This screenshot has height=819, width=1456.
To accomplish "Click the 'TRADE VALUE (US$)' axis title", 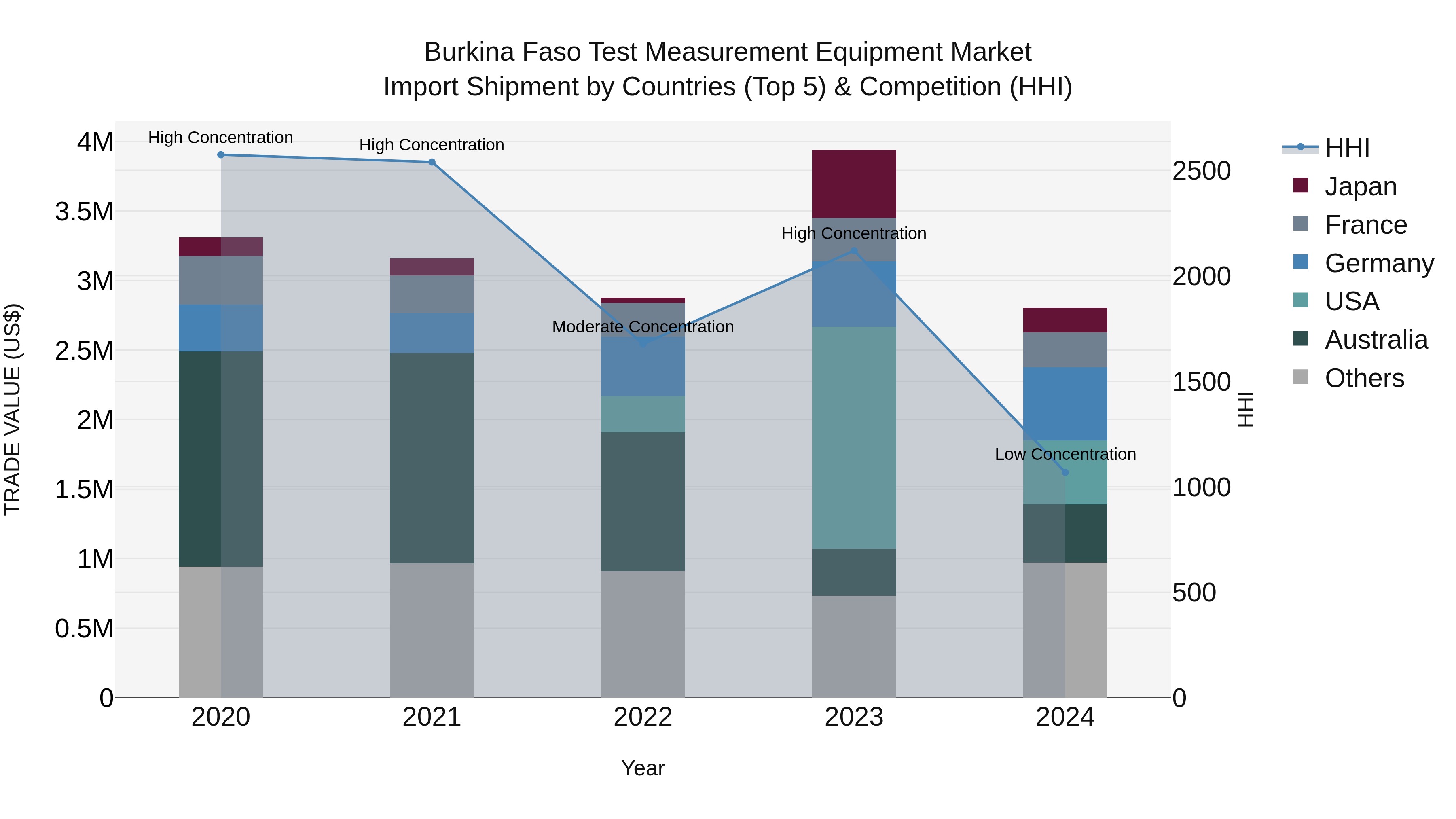I will pos(13,409).
